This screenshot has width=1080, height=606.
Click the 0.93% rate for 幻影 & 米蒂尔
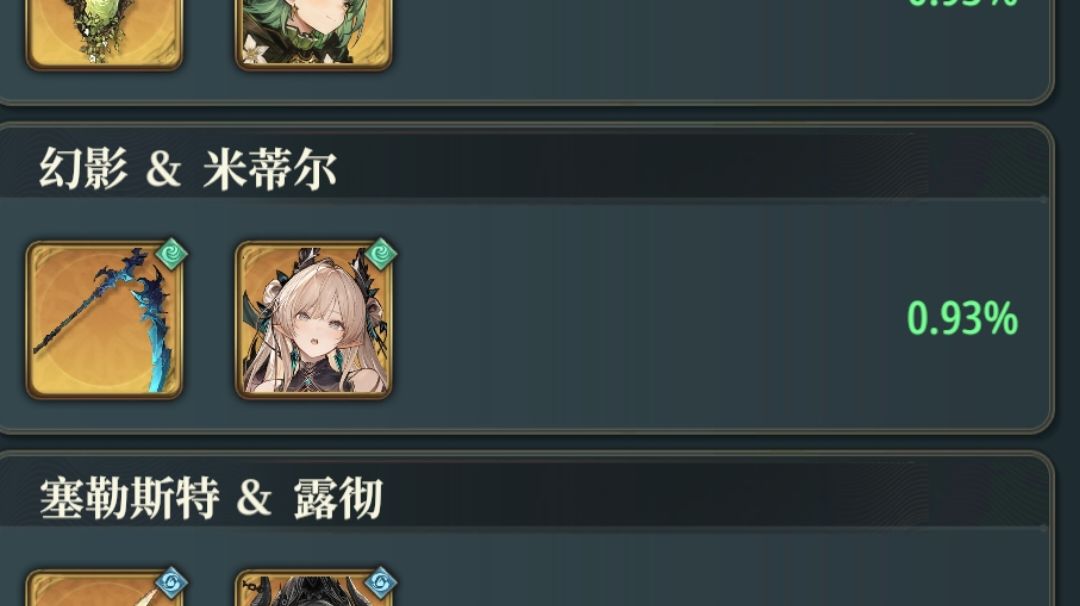click(962, 318)
